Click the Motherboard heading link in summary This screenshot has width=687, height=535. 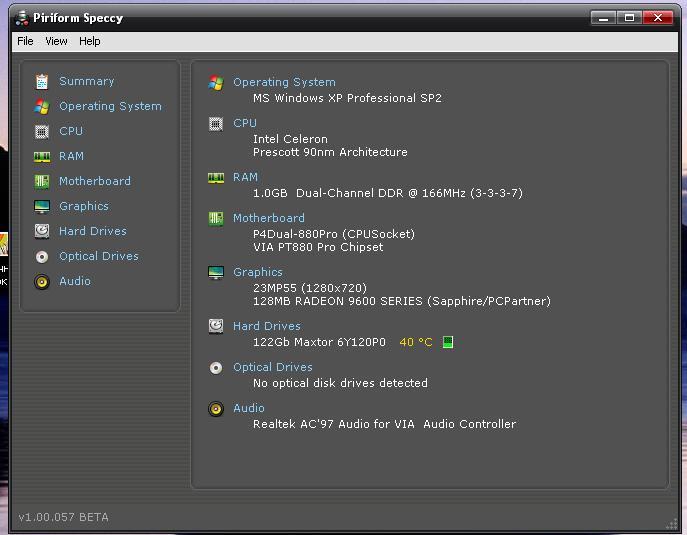point(269,218)
